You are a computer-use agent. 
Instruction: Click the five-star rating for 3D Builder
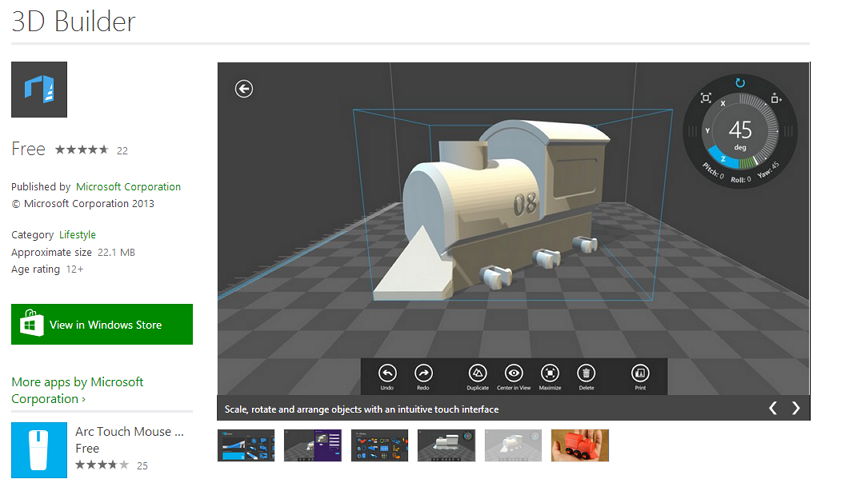(x=82, y=150)
